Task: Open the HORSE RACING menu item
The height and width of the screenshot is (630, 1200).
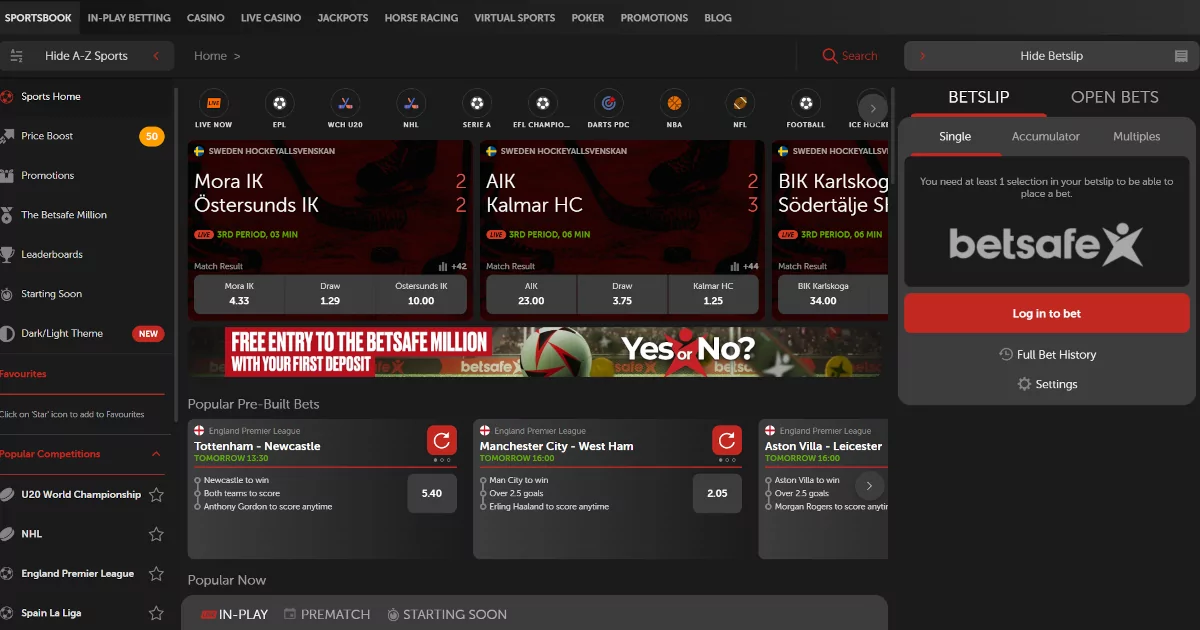Action: (421, 18)
